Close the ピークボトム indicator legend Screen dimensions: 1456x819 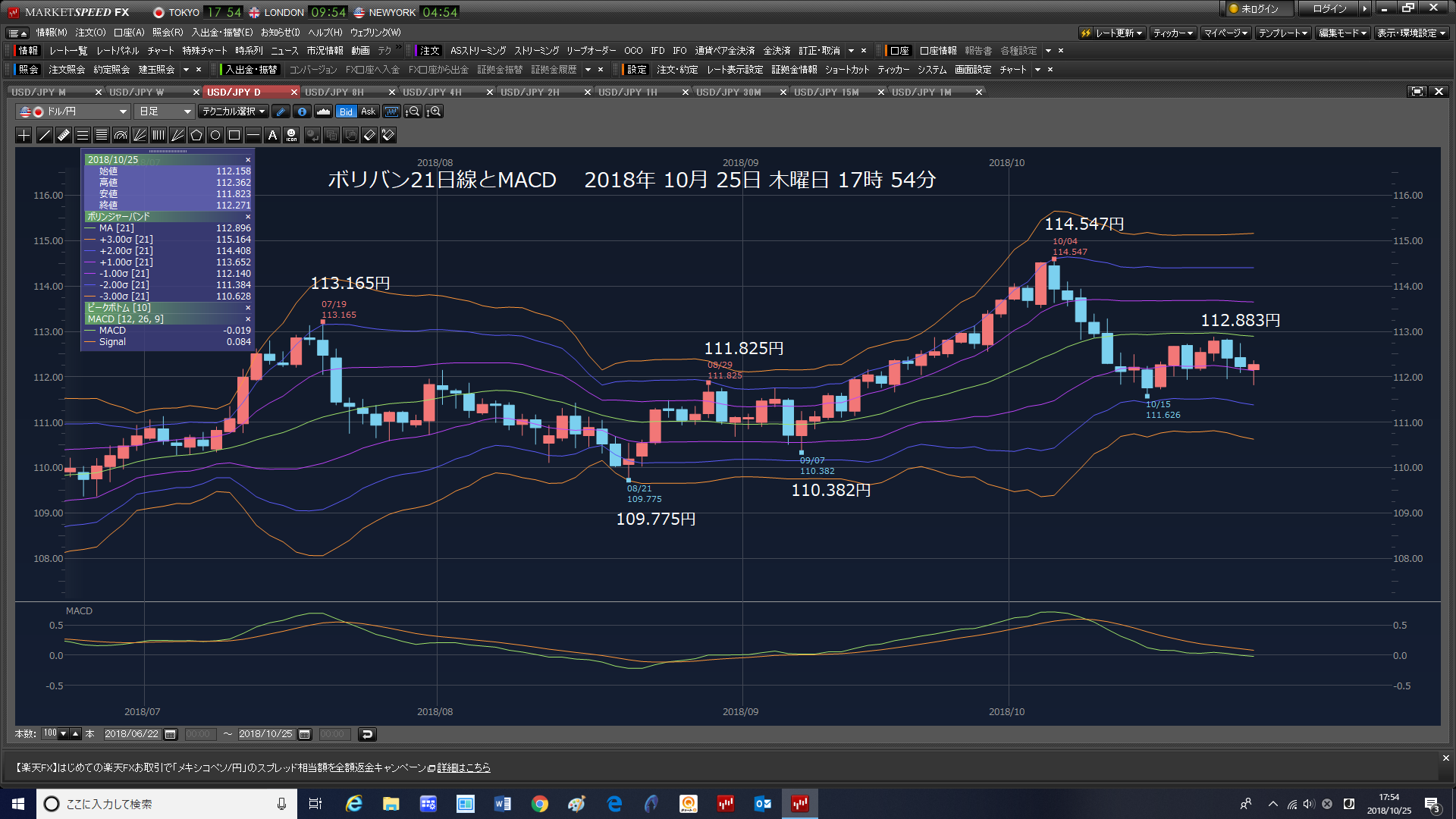point(248,308)
